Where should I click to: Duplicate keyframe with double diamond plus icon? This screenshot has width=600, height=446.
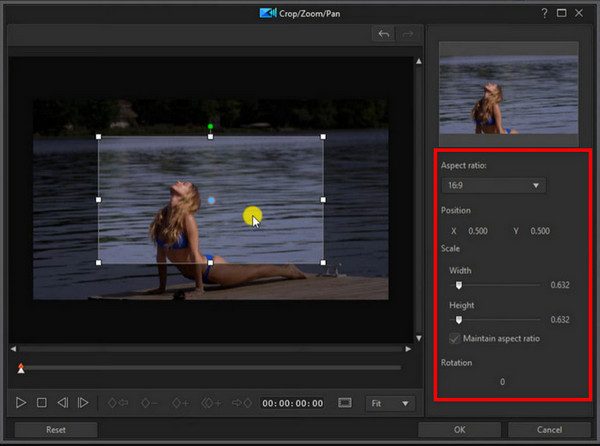(211, 403)
